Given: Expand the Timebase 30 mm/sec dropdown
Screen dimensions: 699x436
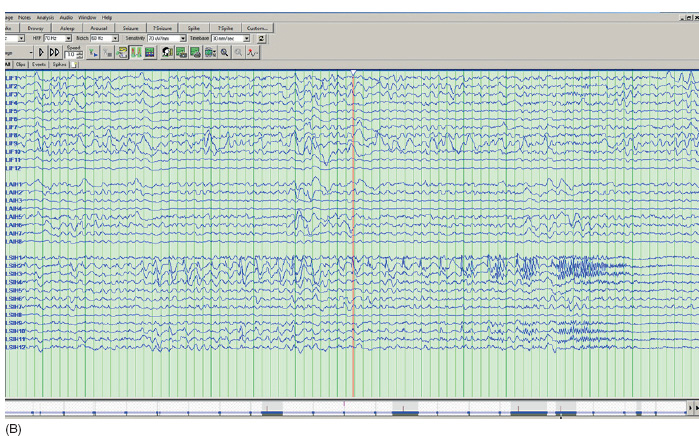Looking at the screenshot, I should (x=246, y=38).
